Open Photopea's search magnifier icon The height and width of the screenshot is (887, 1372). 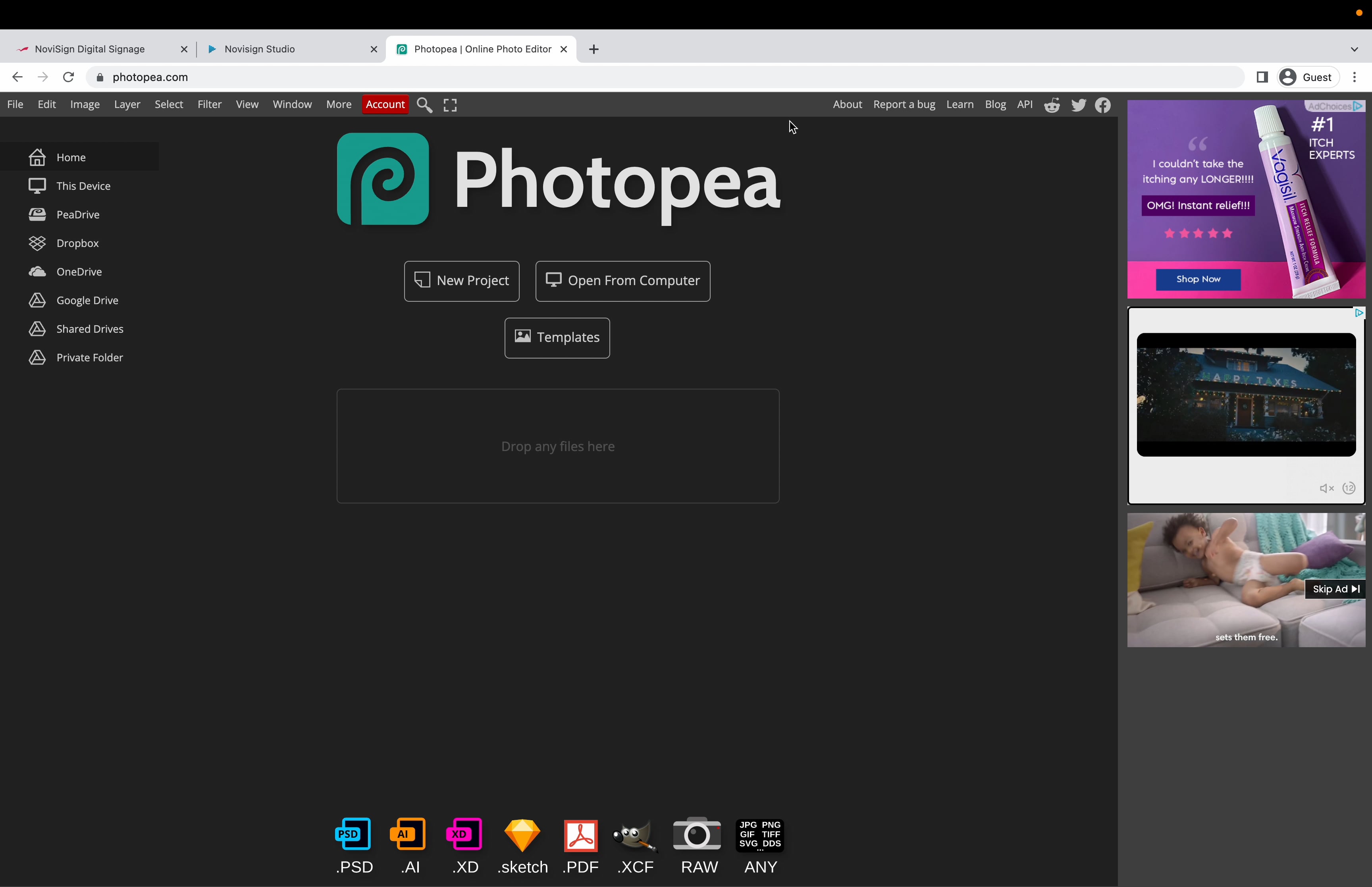[x=424, y=104]
